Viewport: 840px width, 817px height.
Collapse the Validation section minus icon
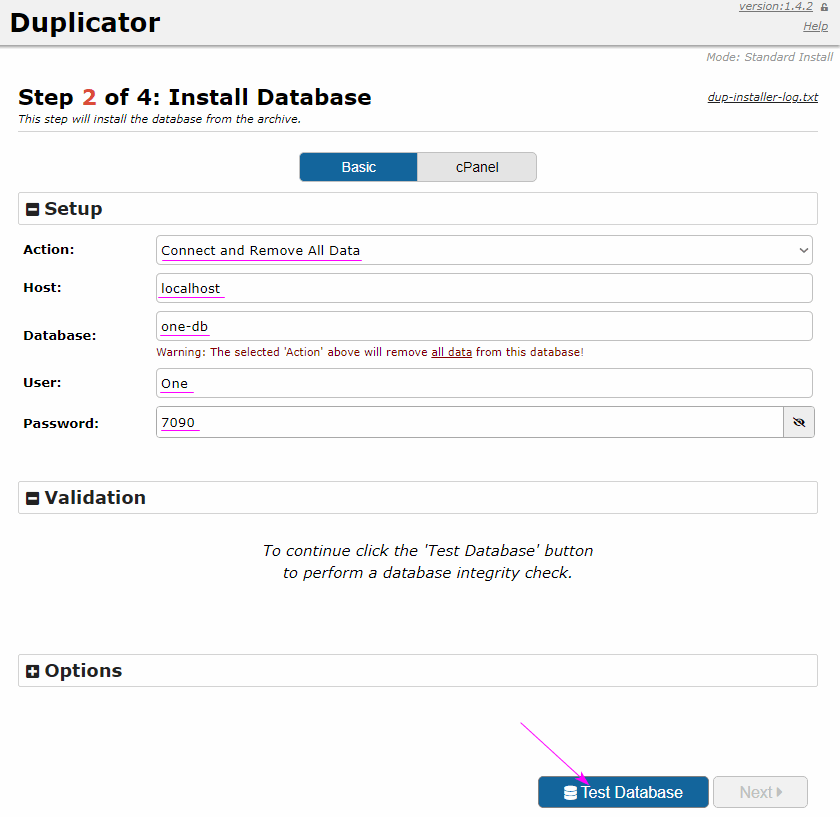pos(32,498)
